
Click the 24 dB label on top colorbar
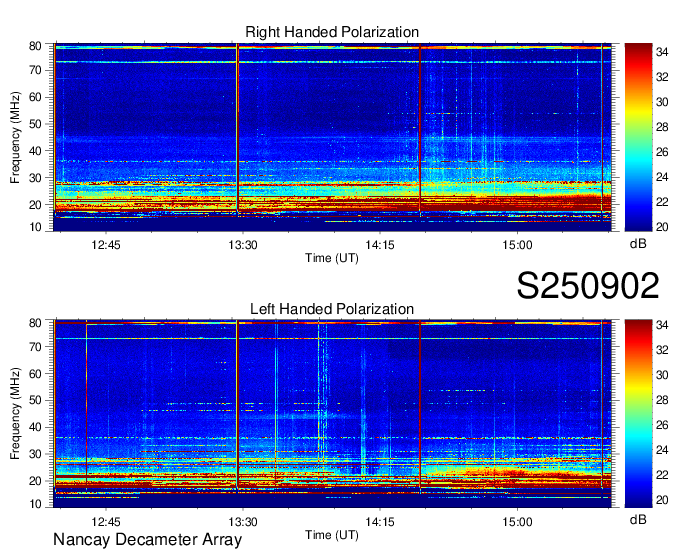pyautogui.click(x=662, y=177)
